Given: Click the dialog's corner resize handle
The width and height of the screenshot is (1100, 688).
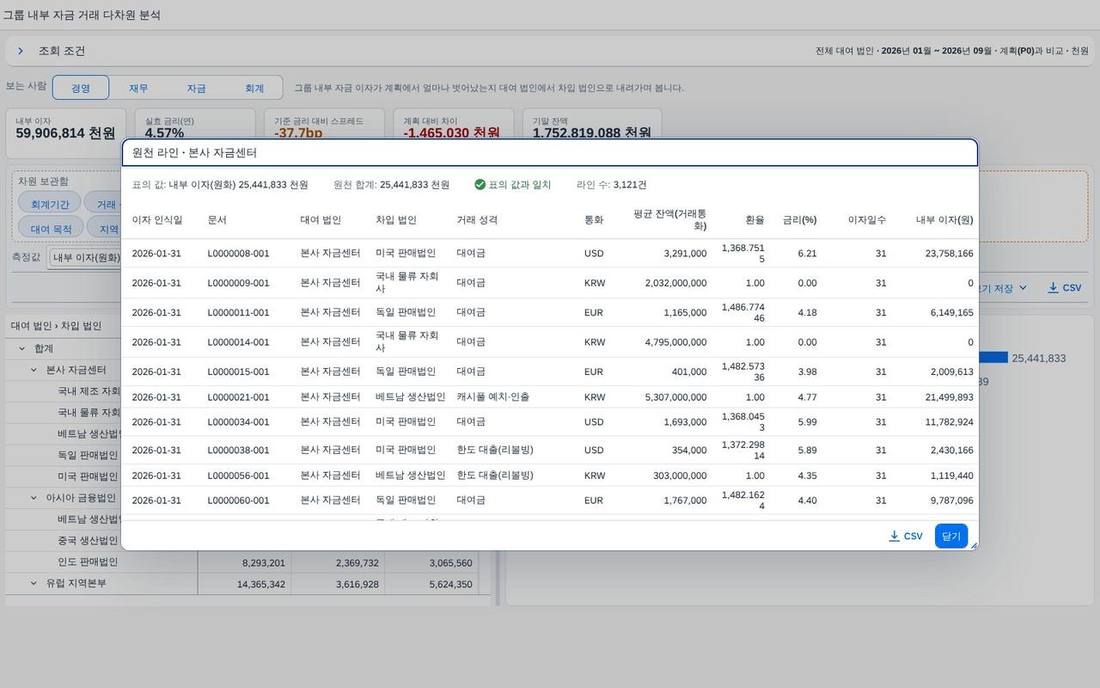Looking at the screenshot, I should pos(974,545).
